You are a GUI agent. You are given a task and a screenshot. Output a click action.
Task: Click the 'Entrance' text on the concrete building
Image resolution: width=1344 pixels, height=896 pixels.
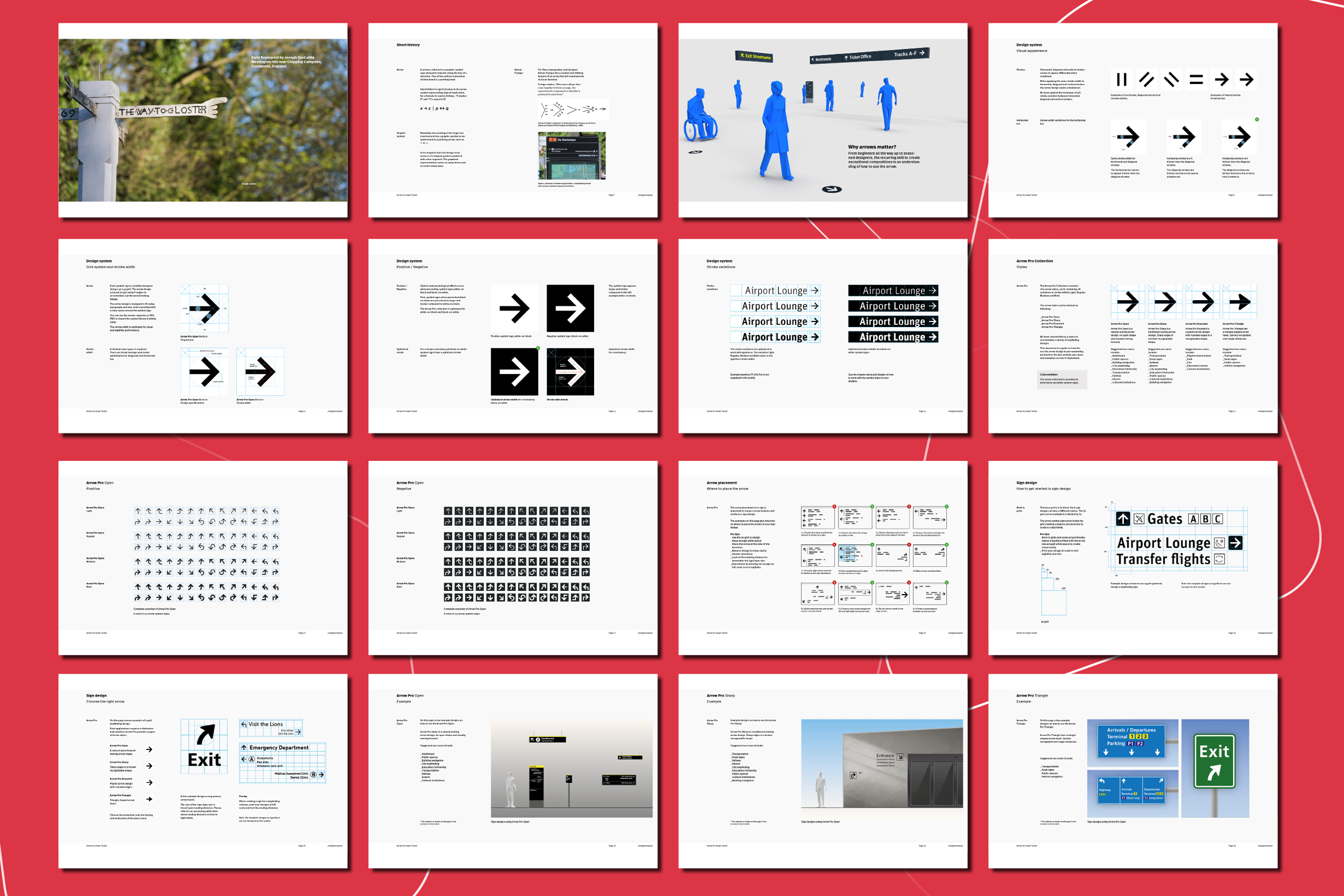click(885, 755)
